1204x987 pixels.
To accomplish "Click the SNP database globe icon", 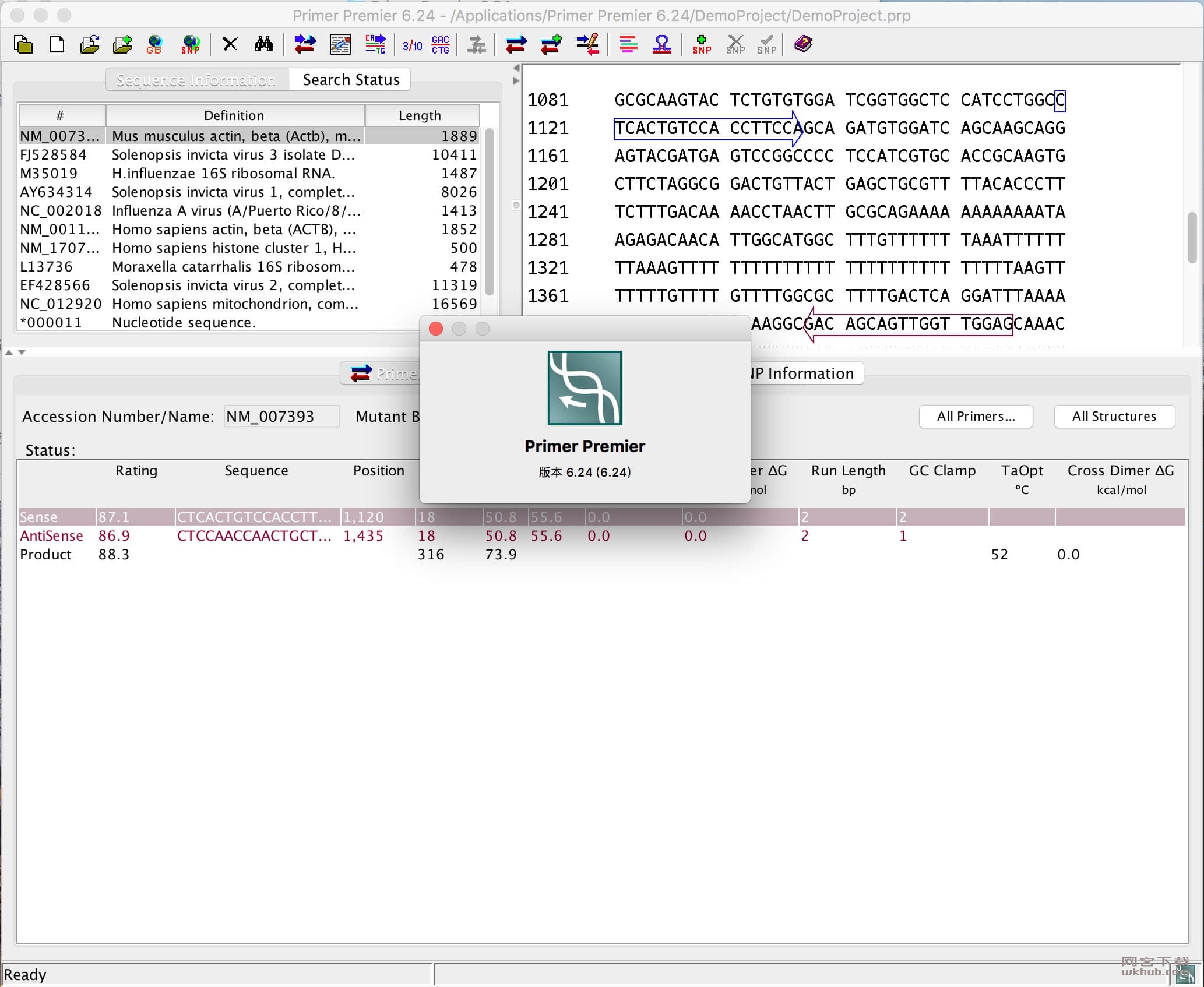I will click(191, 45).
